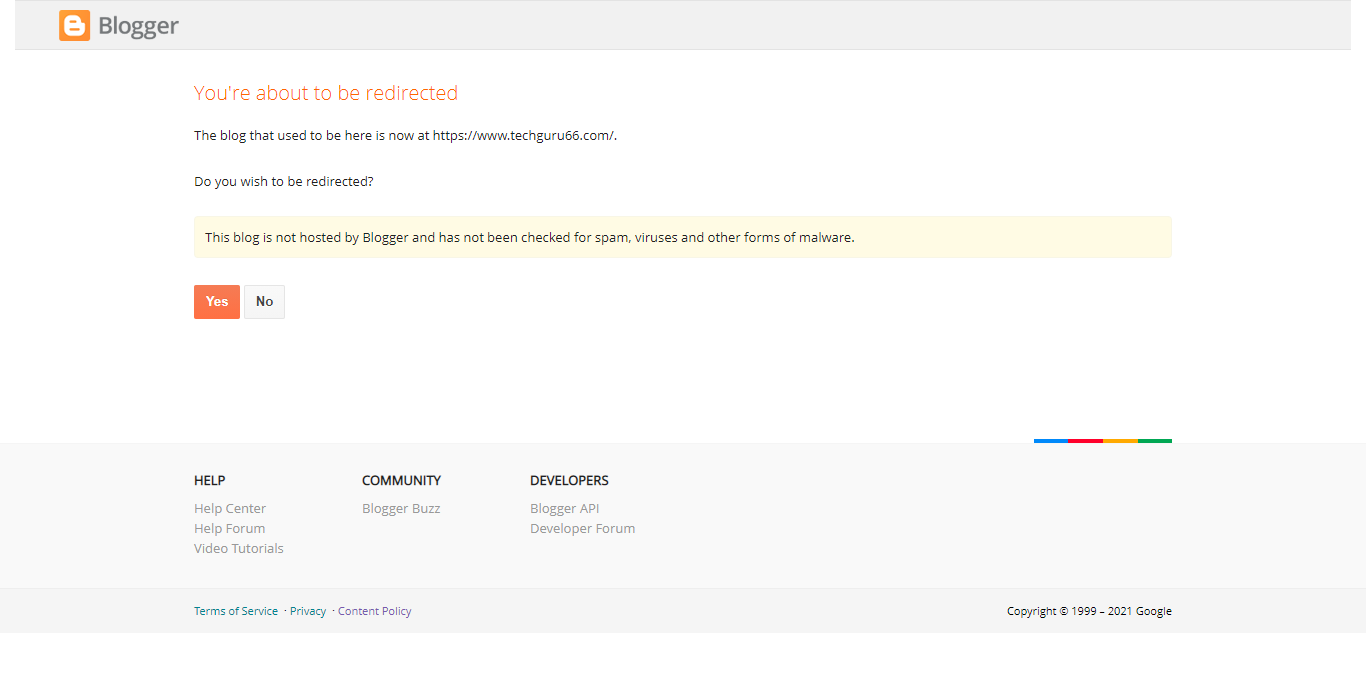Screen dimensions: 1366x695
Task: Click the malware warning notice box
Action: click(x=683, y=237)
